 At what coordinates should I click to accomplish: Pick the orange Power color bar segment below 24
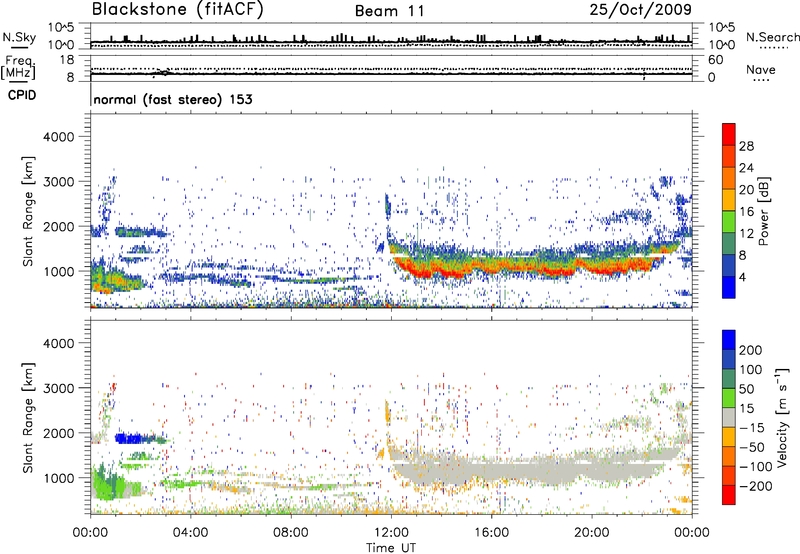pyautogui.click(x=729, y=178)
